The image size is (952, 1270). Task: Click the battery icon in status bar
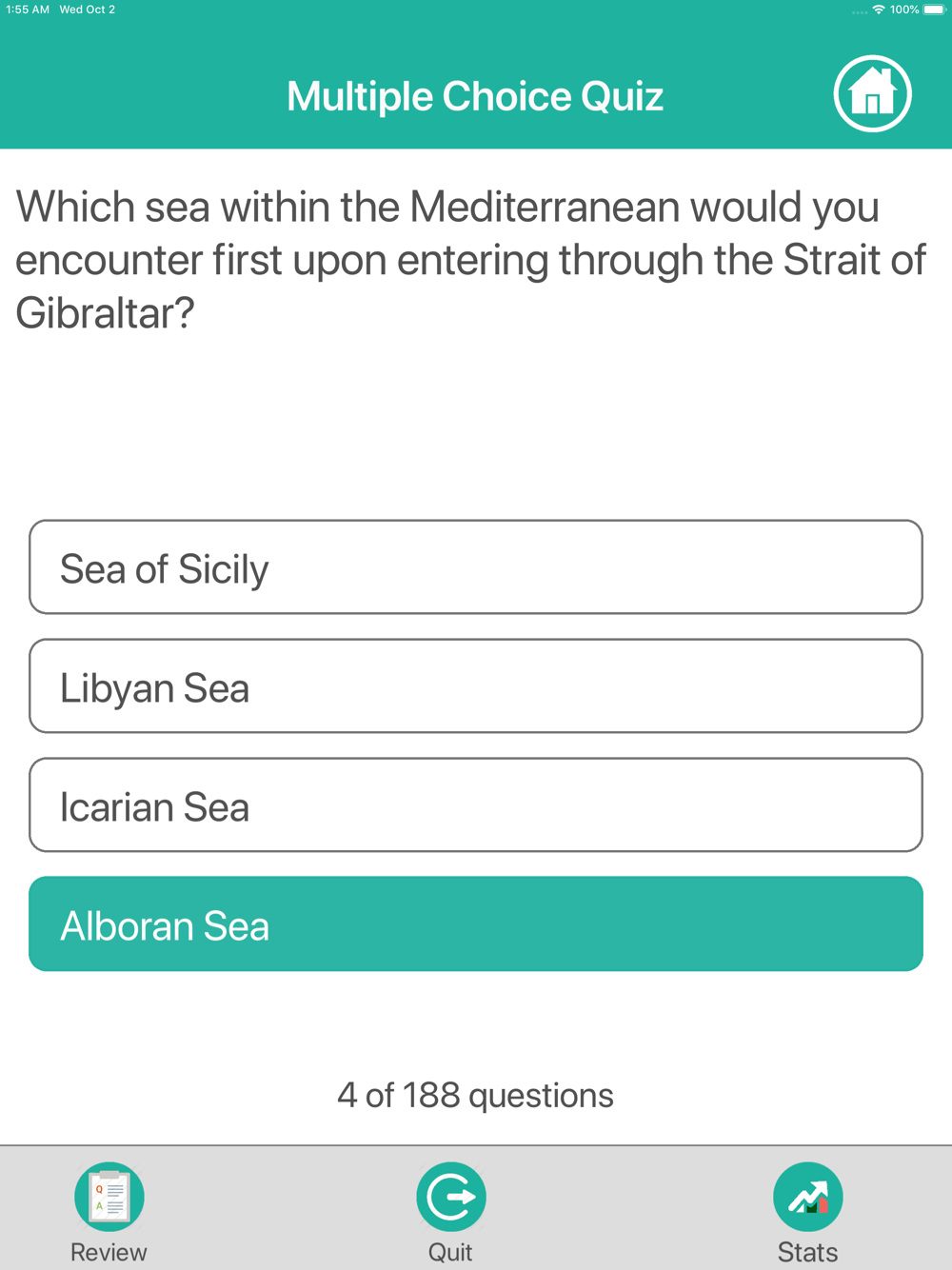point(934,10)
